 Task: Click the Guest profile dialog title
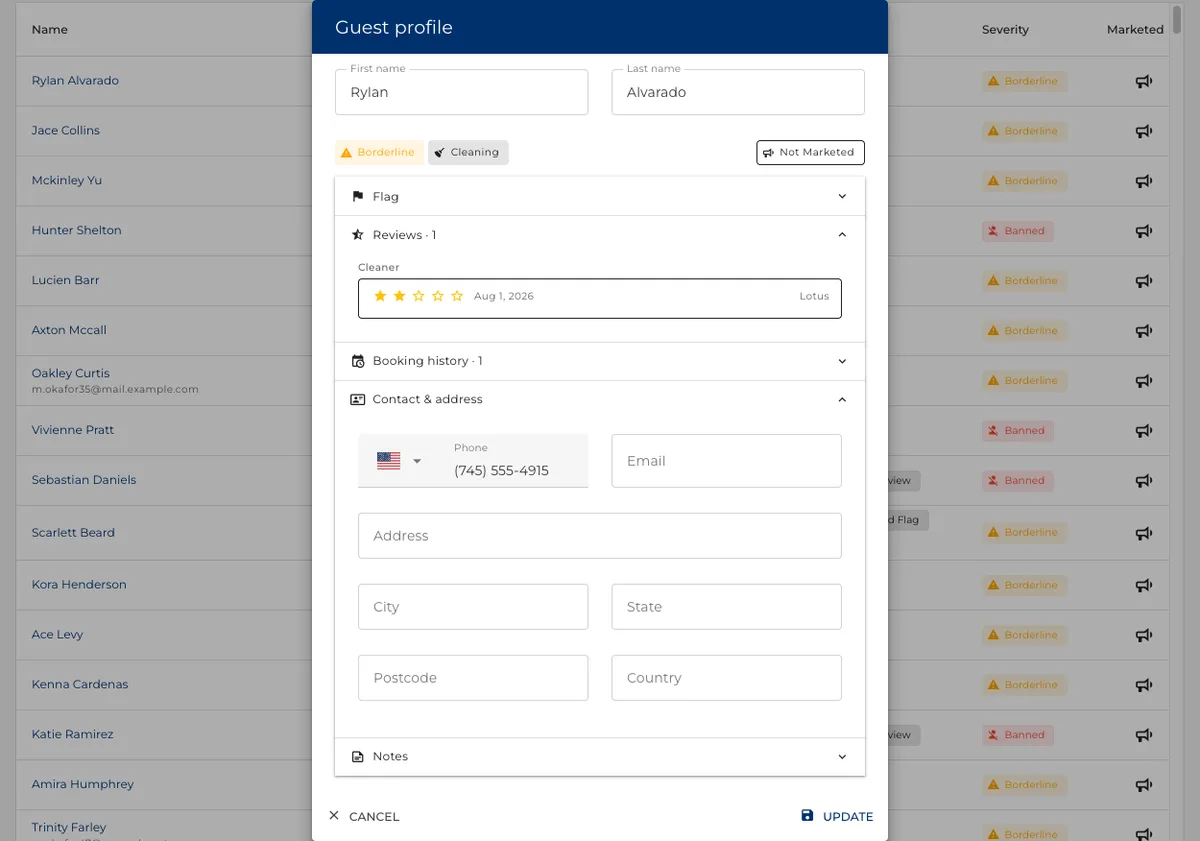(x=394, y=27)
